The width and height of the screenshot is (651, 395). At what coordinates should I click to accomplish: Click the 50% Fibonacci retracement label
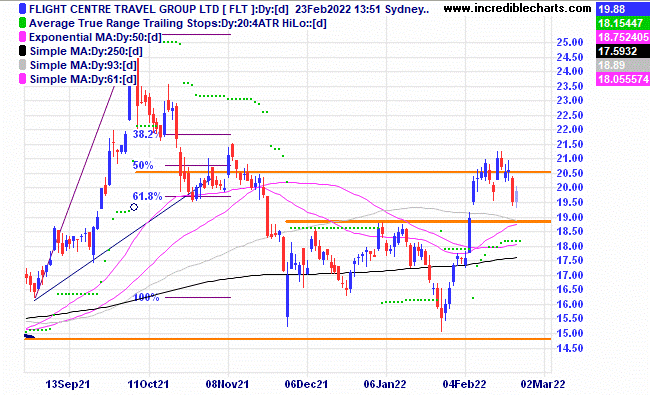143,165
